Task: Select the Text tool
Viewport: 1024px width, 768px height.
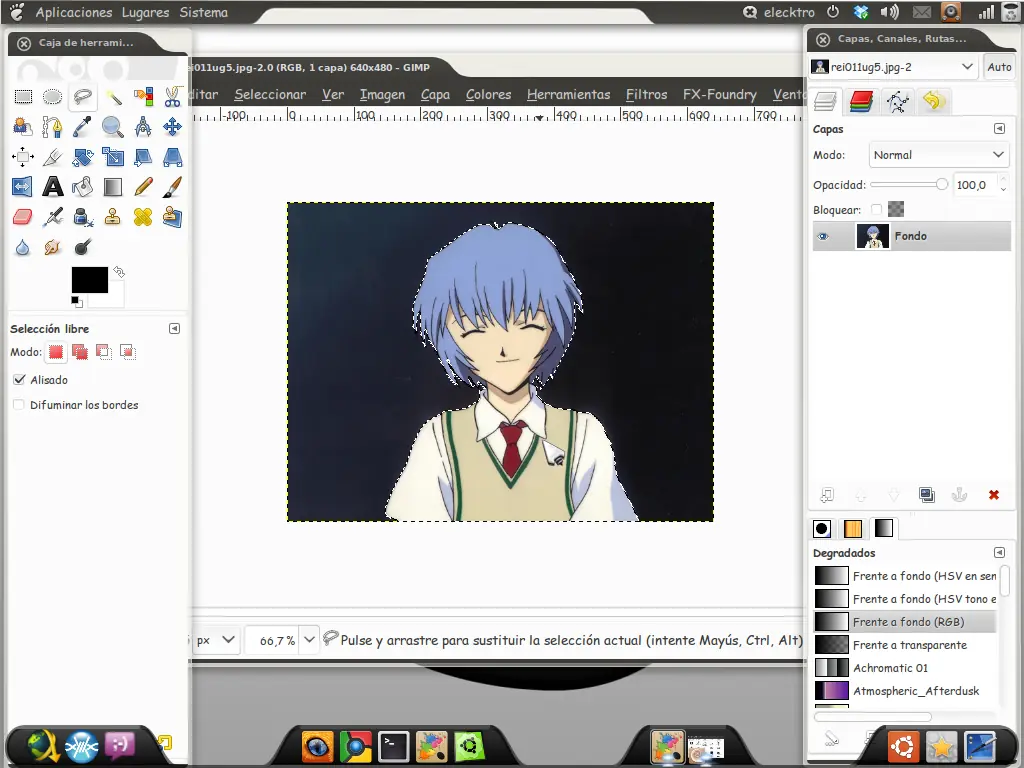Action: coord(52,187)
